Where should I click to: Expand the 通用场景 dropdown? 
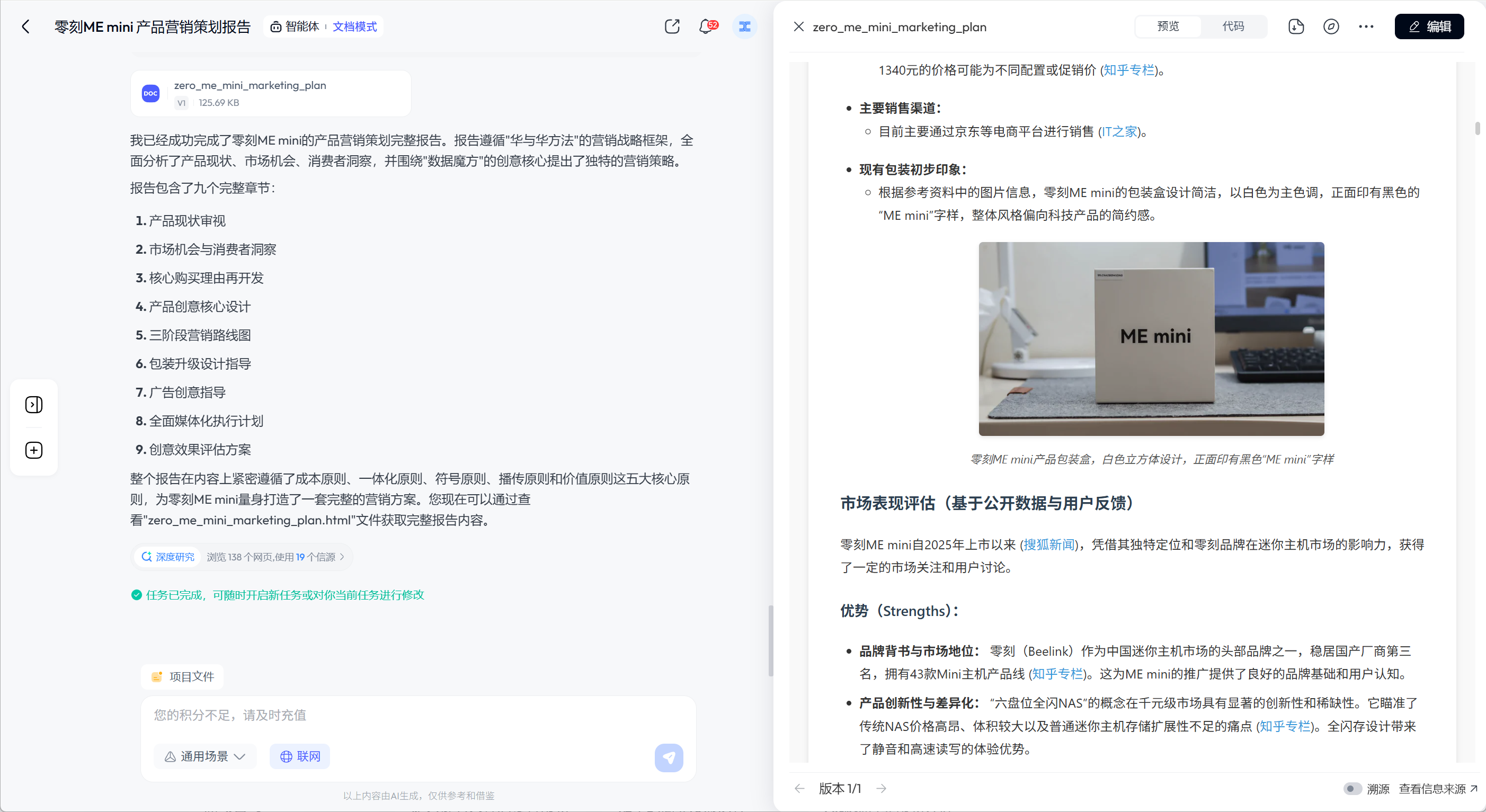click(x=205, y=756)
